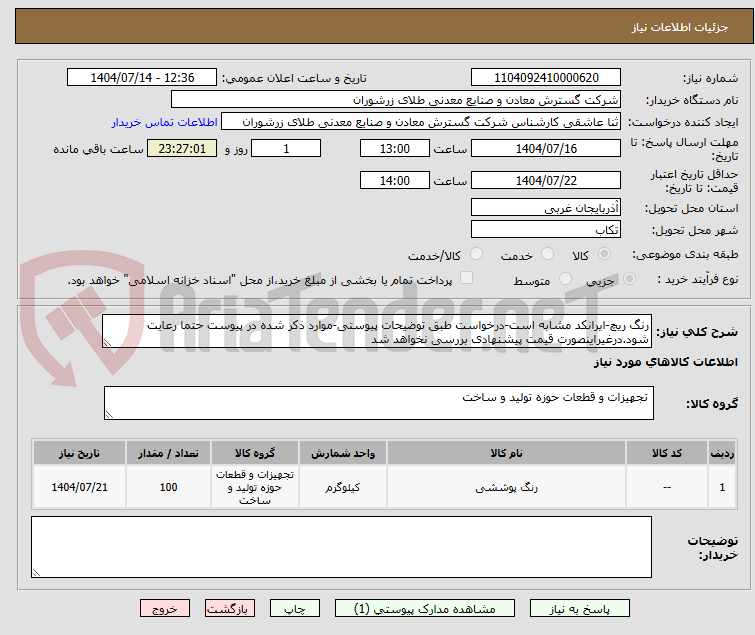Click the resize handle of description box
Screen dimensions: 755x635
pos(107,343)
